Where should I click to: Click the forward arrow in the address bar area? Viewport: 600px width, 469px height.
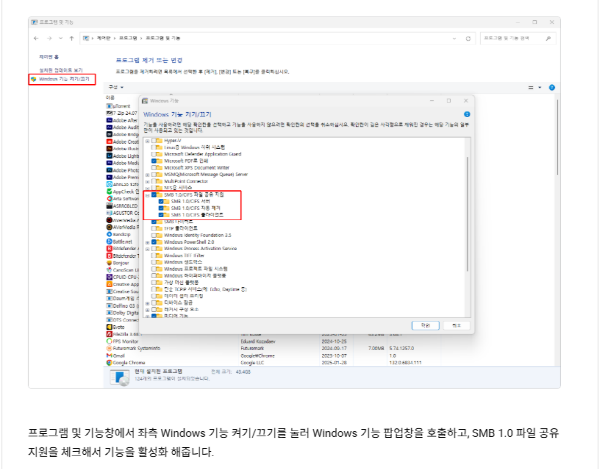point(49,38)
